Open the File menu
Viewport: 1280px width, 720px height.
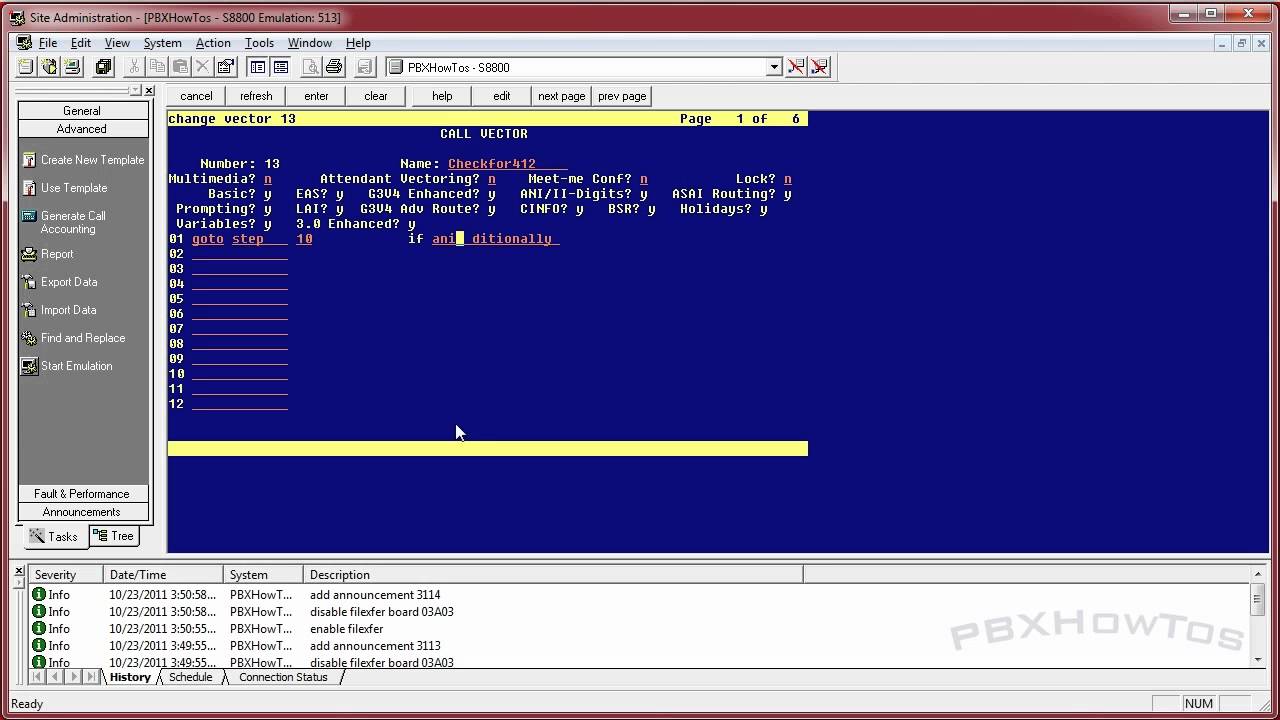[47, 43]
